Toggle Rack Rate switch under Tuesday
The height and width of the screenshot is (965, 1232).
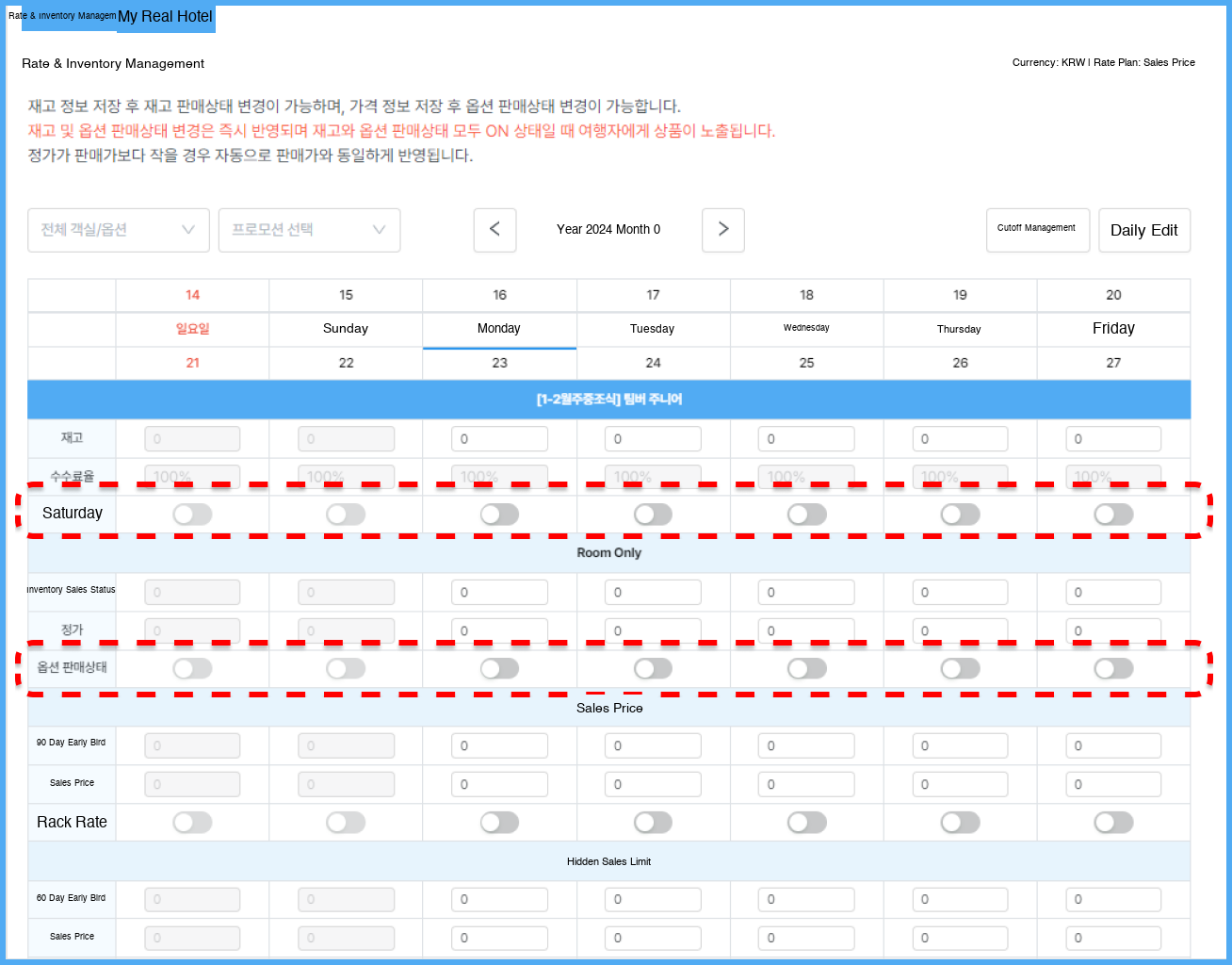(653, 823)
